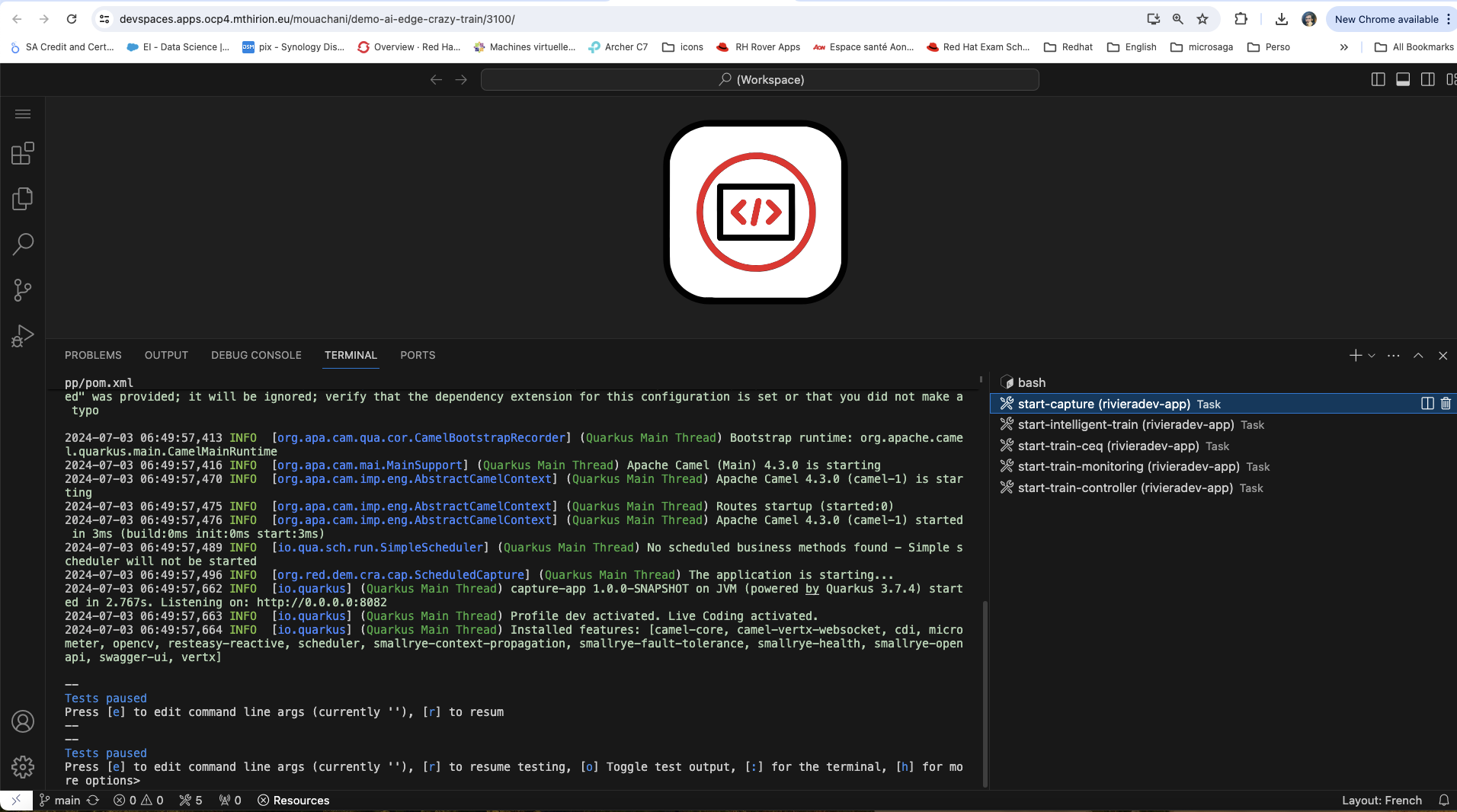Open the Run and Debug view
The width and height of the screenshot is (1457, 812).
click(23, 336)
